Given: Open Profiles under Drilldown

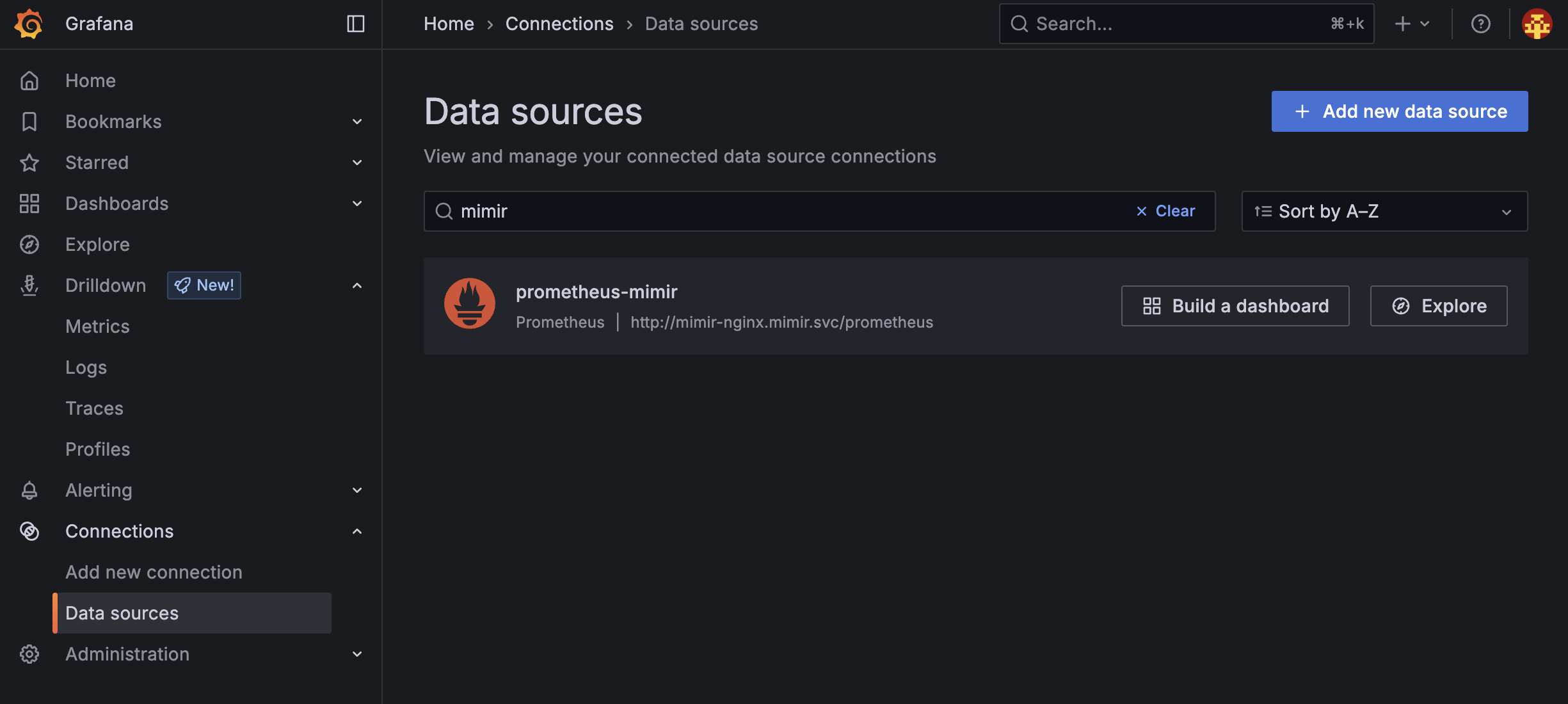Looking at the screenshot, I should (97, 449).
